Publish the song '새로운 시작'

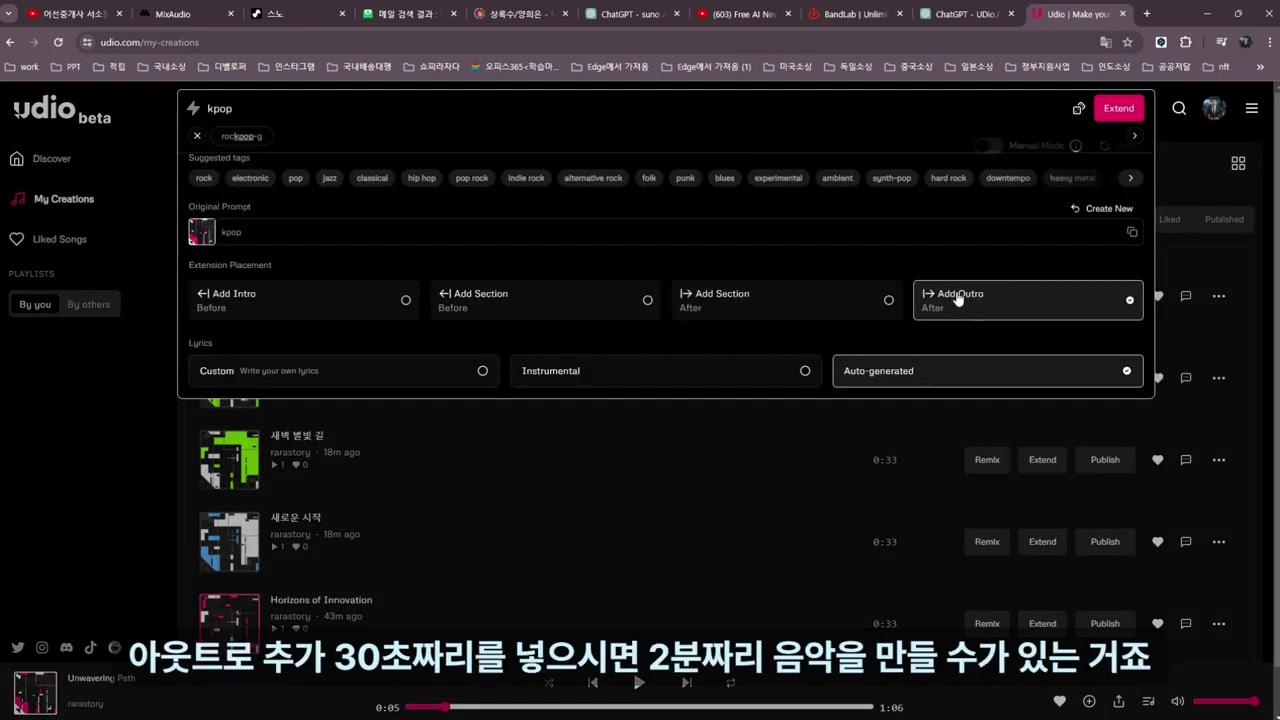(1105, 542)
